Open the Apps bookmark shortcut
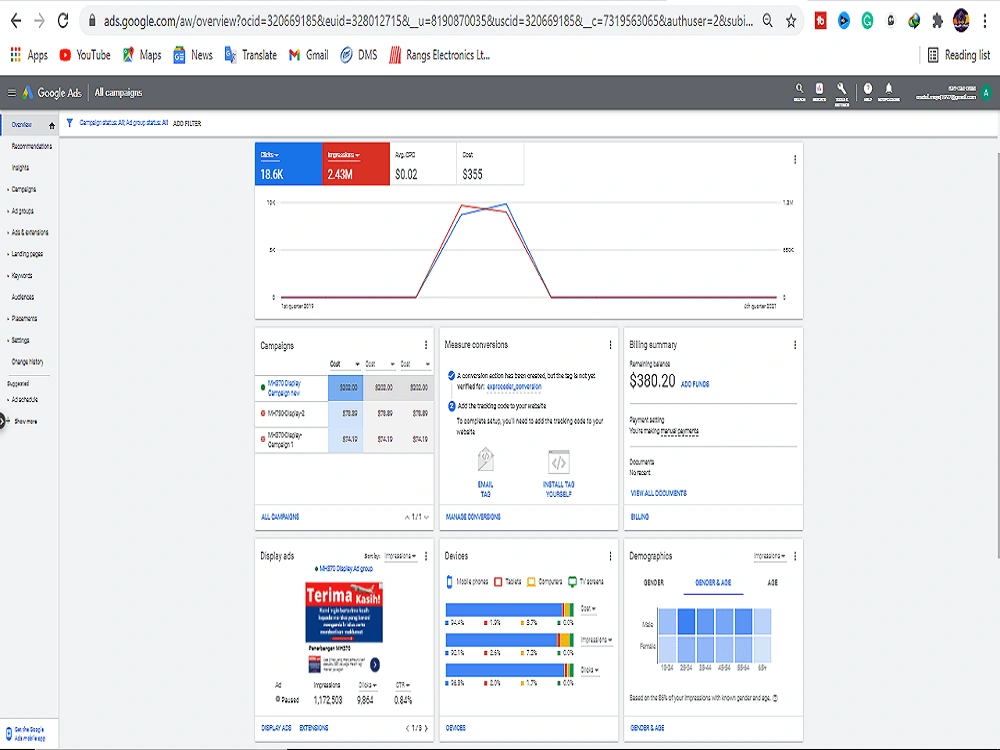 click(x=29, y=55)
